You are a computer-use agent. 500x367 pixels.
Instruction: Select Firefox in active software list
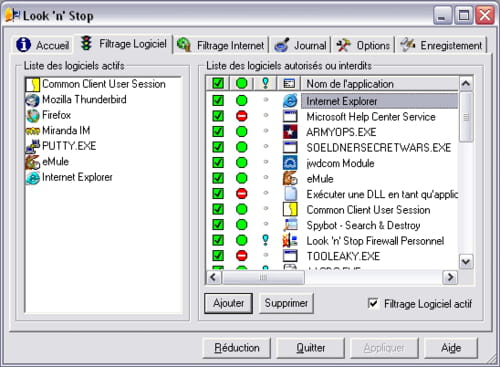[x=56, y=115]
